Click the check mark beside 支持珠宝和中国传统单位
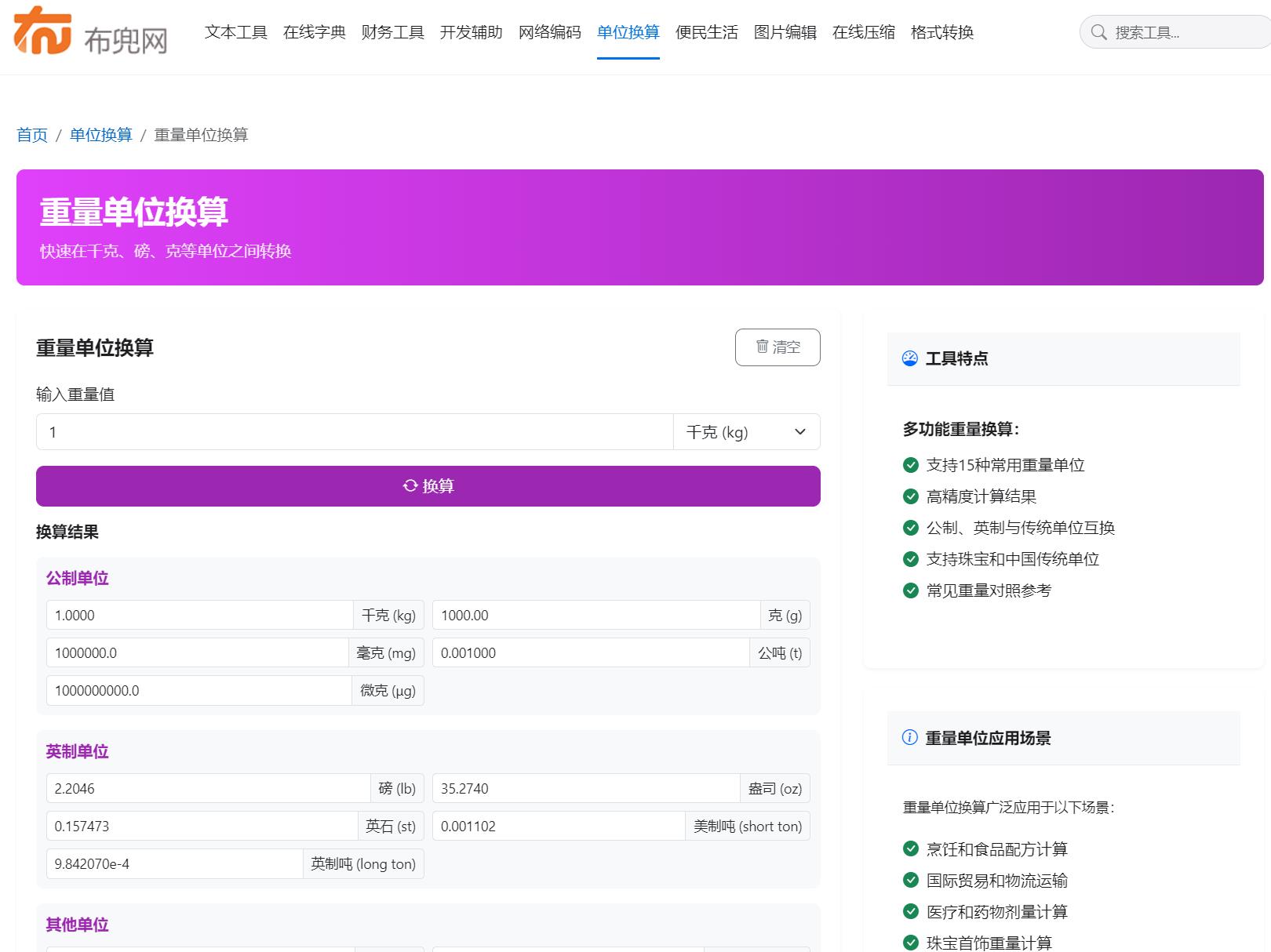Screen dimensions: 1271x952 point(910,559)
